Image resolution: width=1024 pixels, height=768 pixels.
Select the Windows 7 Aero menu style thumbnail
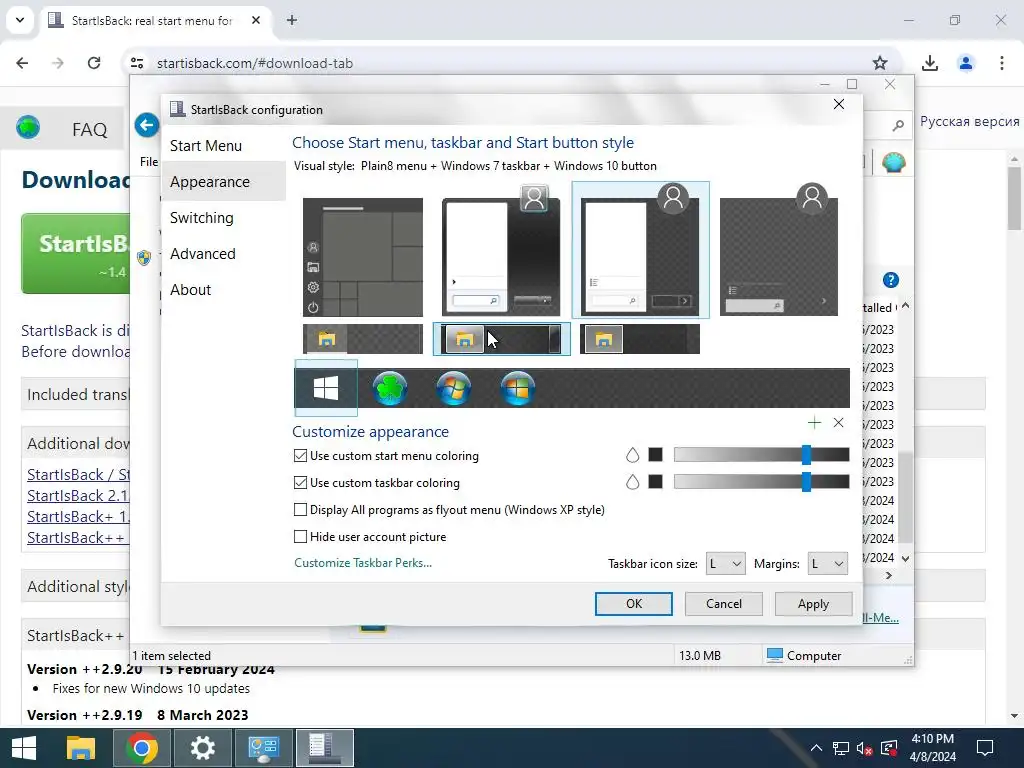coord(501,251)
